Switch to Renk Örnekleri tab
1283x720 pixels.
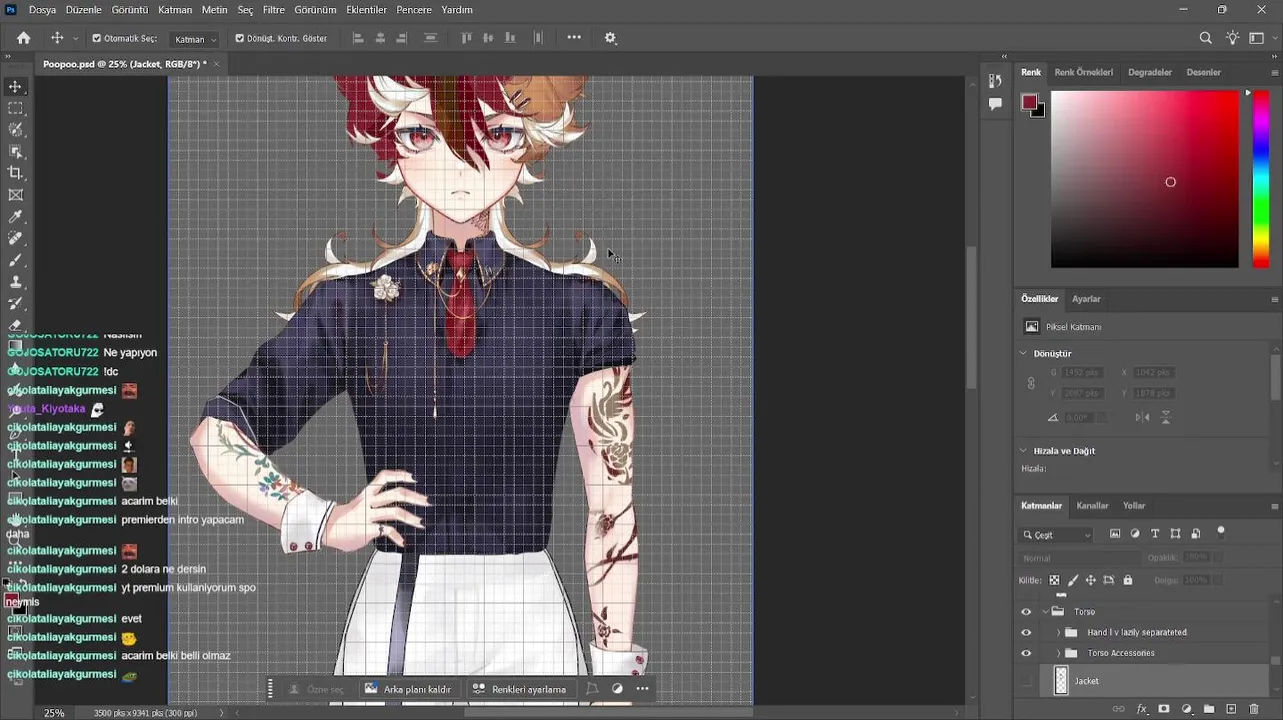pos(1083,72)
